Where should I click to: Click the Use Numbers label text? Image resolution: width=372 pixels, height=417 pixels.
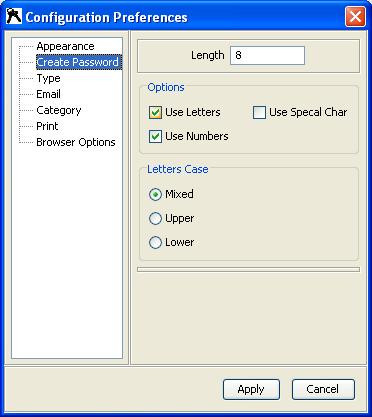point(197,136)
